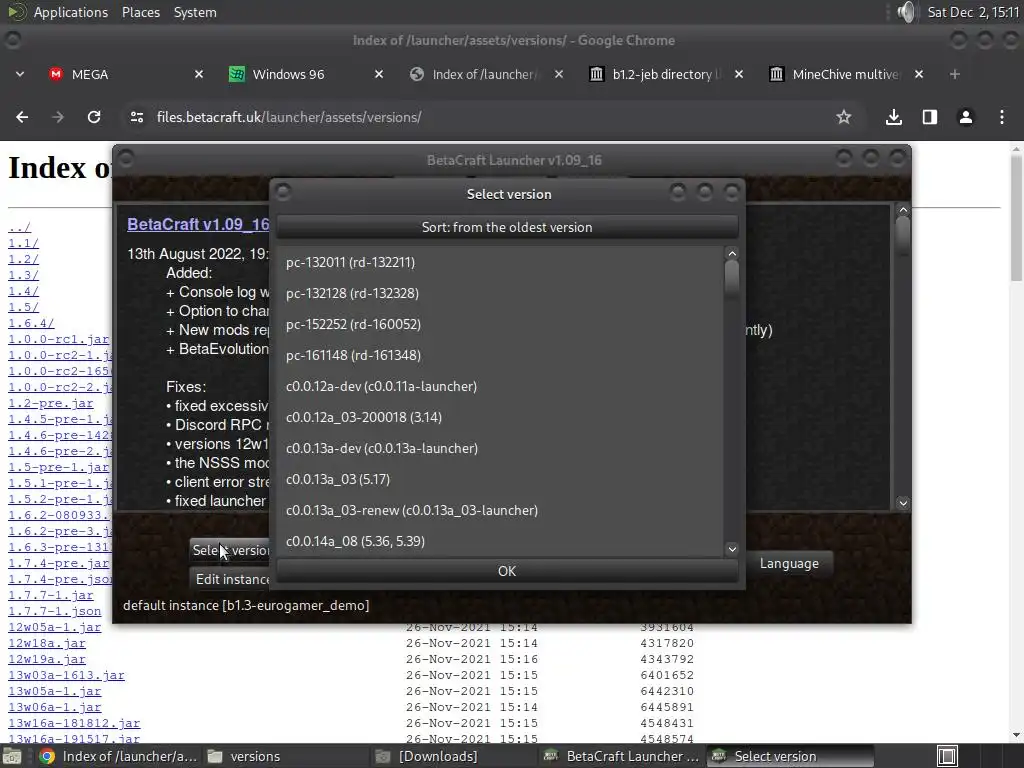Click version list scrollbar down arrow
This screenshot has width=1024, height=768.
point(732,549)
